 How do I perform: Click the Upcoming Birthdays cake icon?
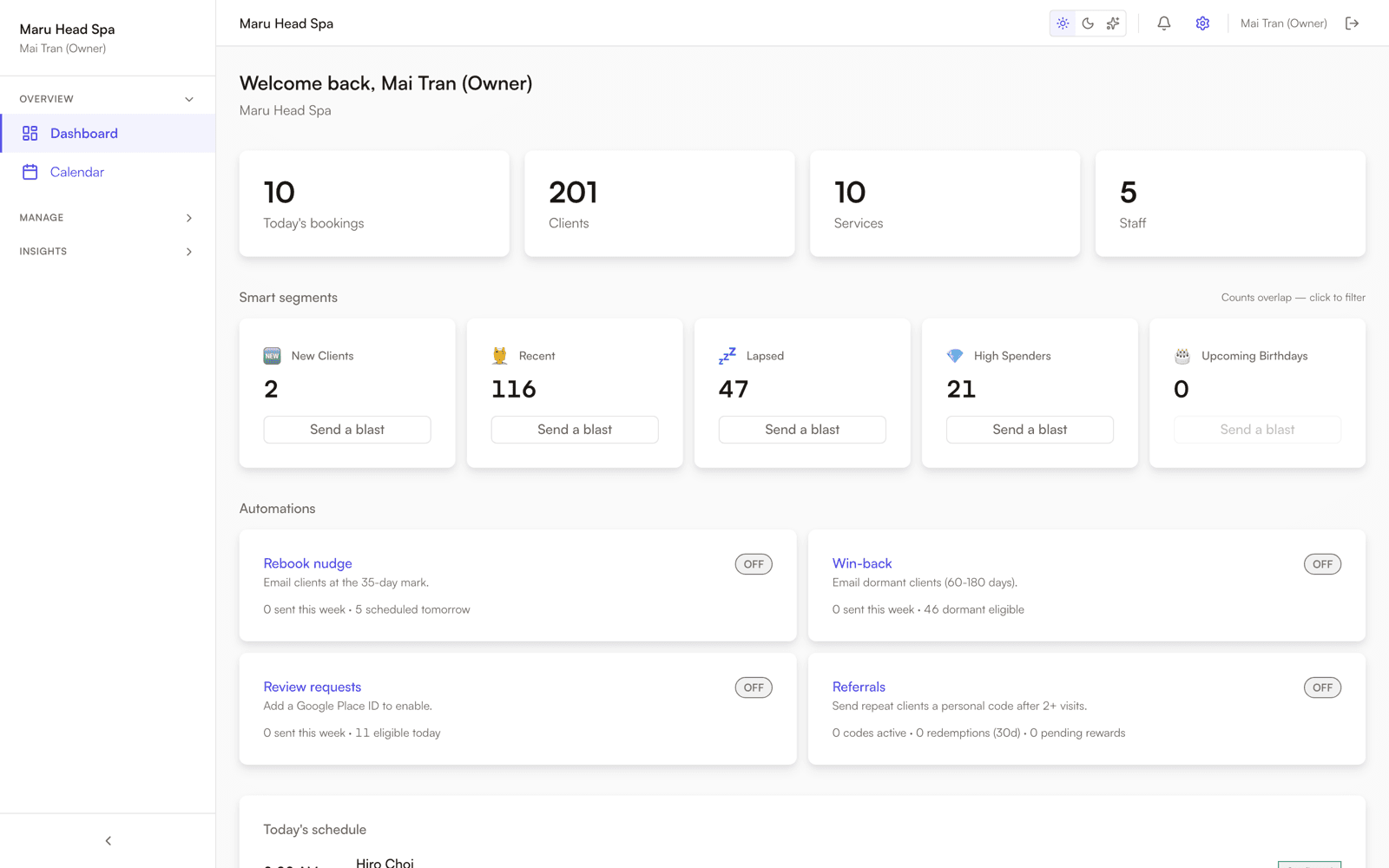click(x=1182, y=356)
